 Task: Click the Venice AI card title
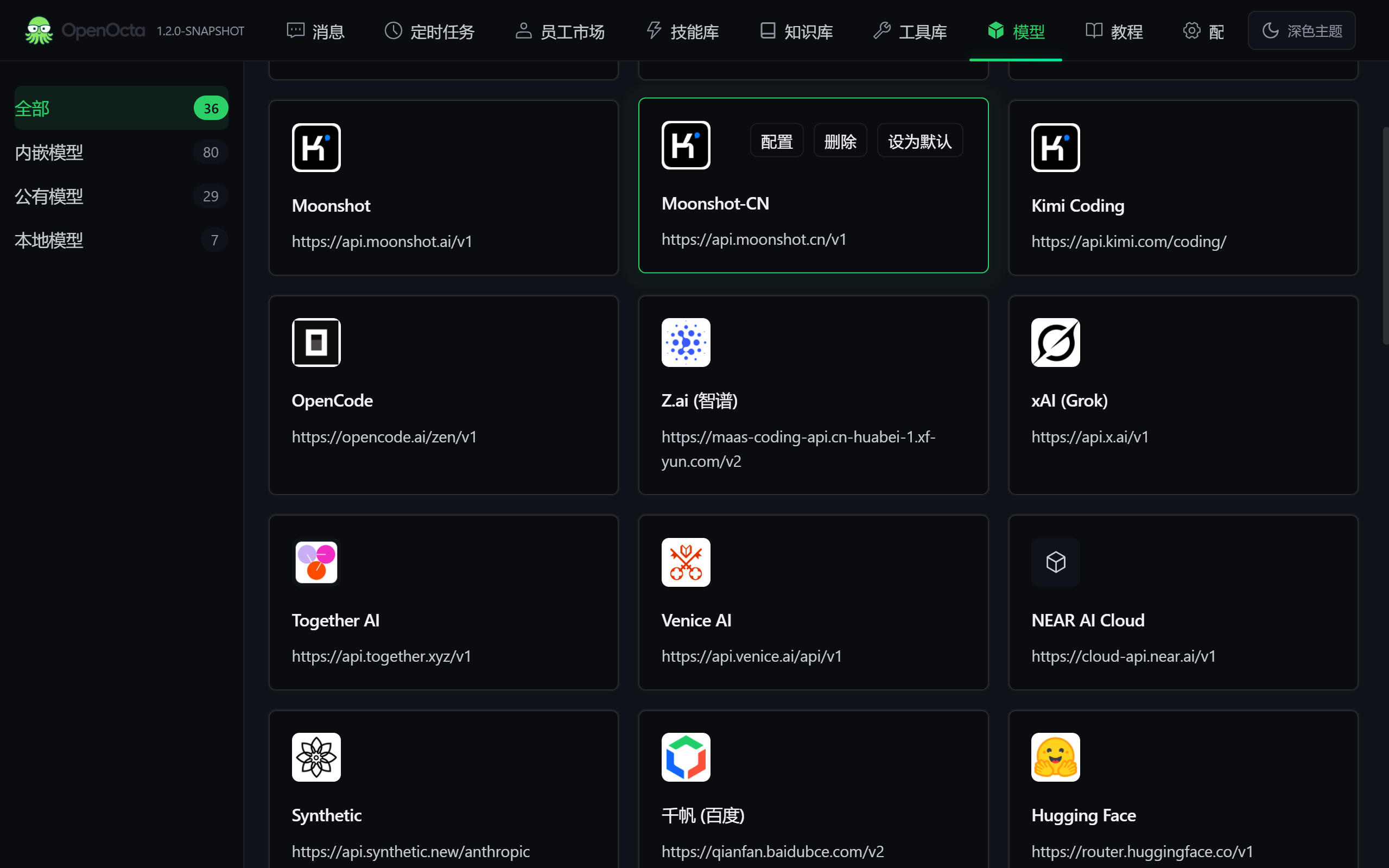click(x=696, y=620)
